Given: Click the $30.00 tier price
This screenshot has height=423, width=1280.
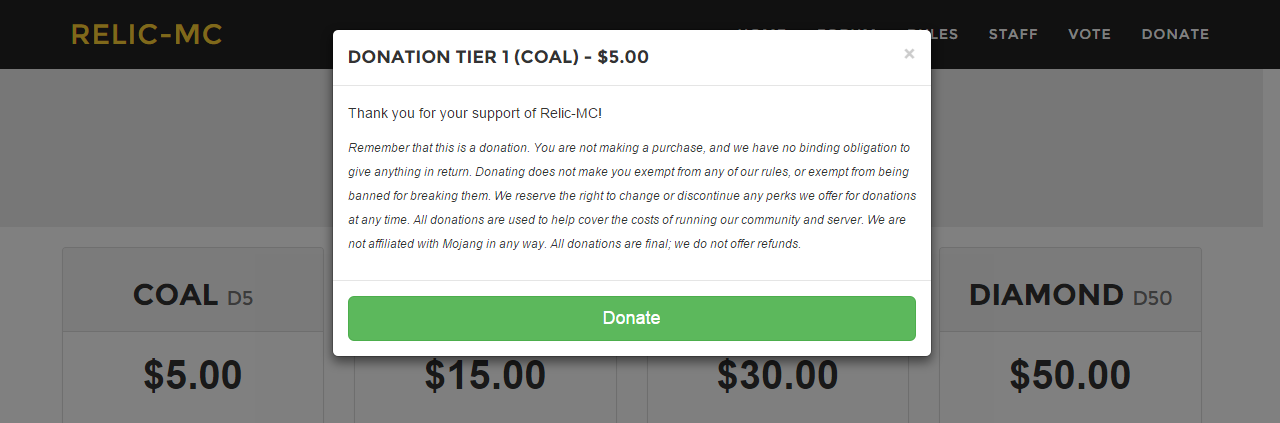Looking at the screenshot, I should click(x=777, y=375).
